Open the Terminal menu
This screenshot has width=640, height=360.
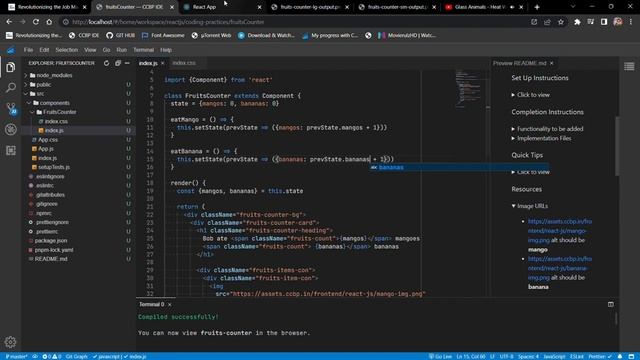[x=143, y=50]
